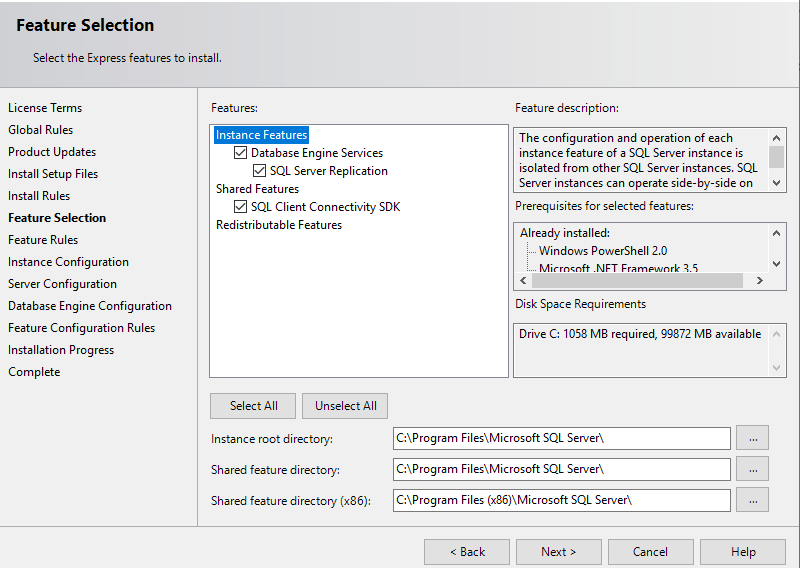800x568 pixels.
Task: Select the Shared Features tree node
Action: click(257, 189)
